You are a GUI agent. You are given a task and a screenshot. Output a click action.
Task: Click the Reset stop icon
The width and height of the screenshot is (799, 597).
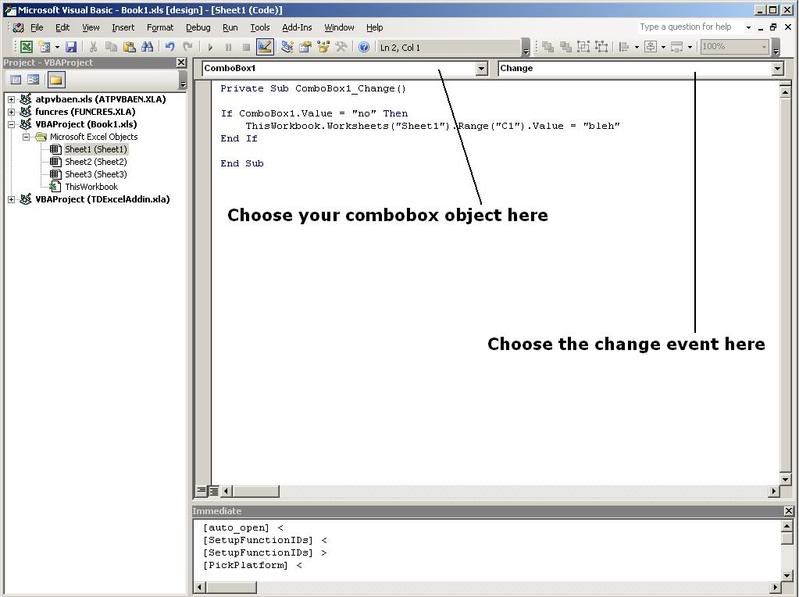(x=246, y=47)
